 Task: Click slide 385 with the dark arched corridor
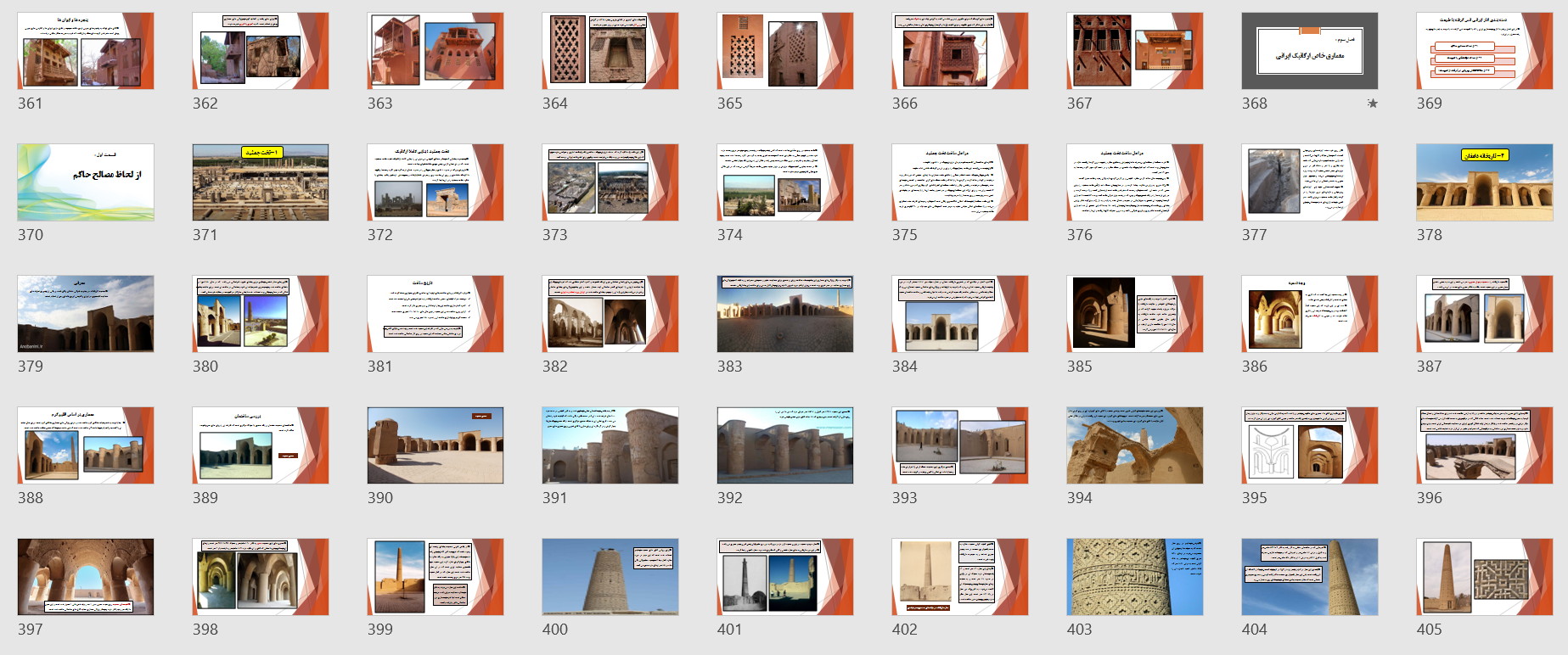coord(1134,314)
